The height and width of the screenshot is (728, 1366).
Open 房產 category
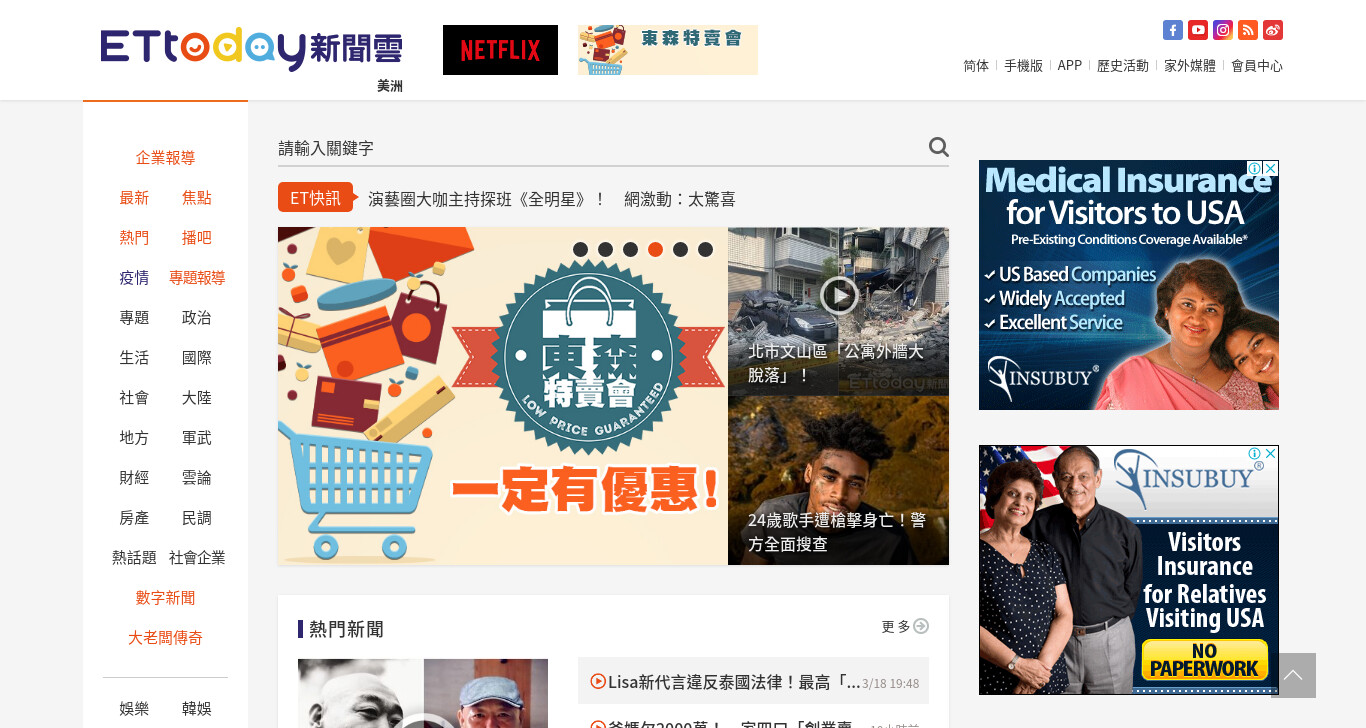click(134, 518)
